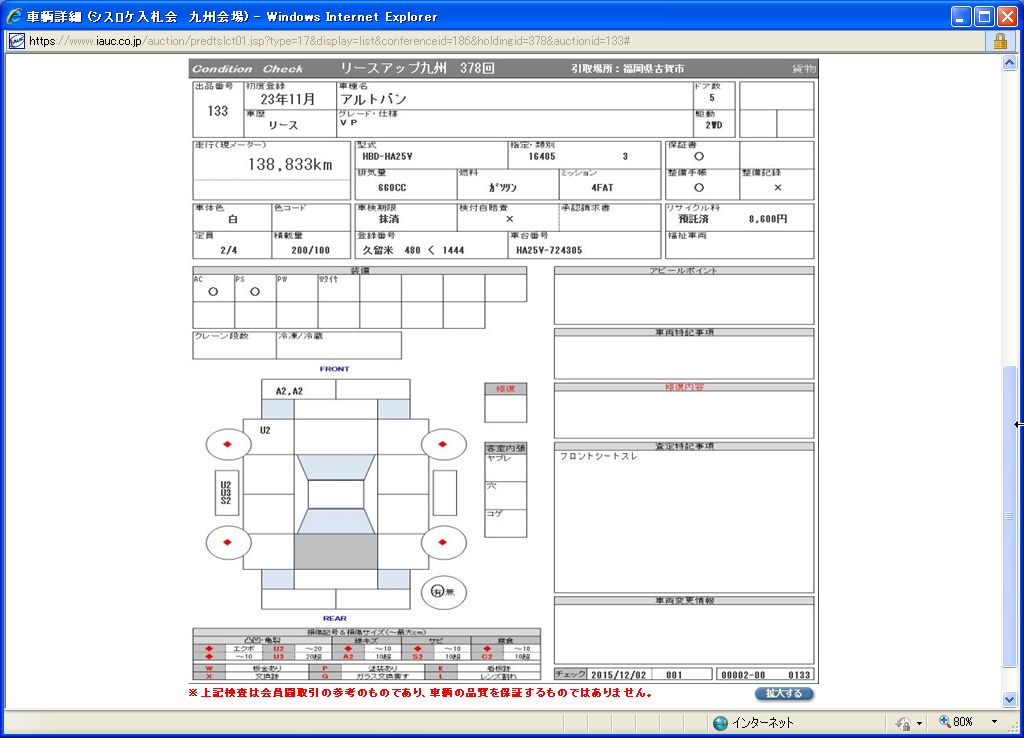Click the front-right wheel red diamond marker
1024x738 pixels.
pyautogui.click(x=444, y=444)
